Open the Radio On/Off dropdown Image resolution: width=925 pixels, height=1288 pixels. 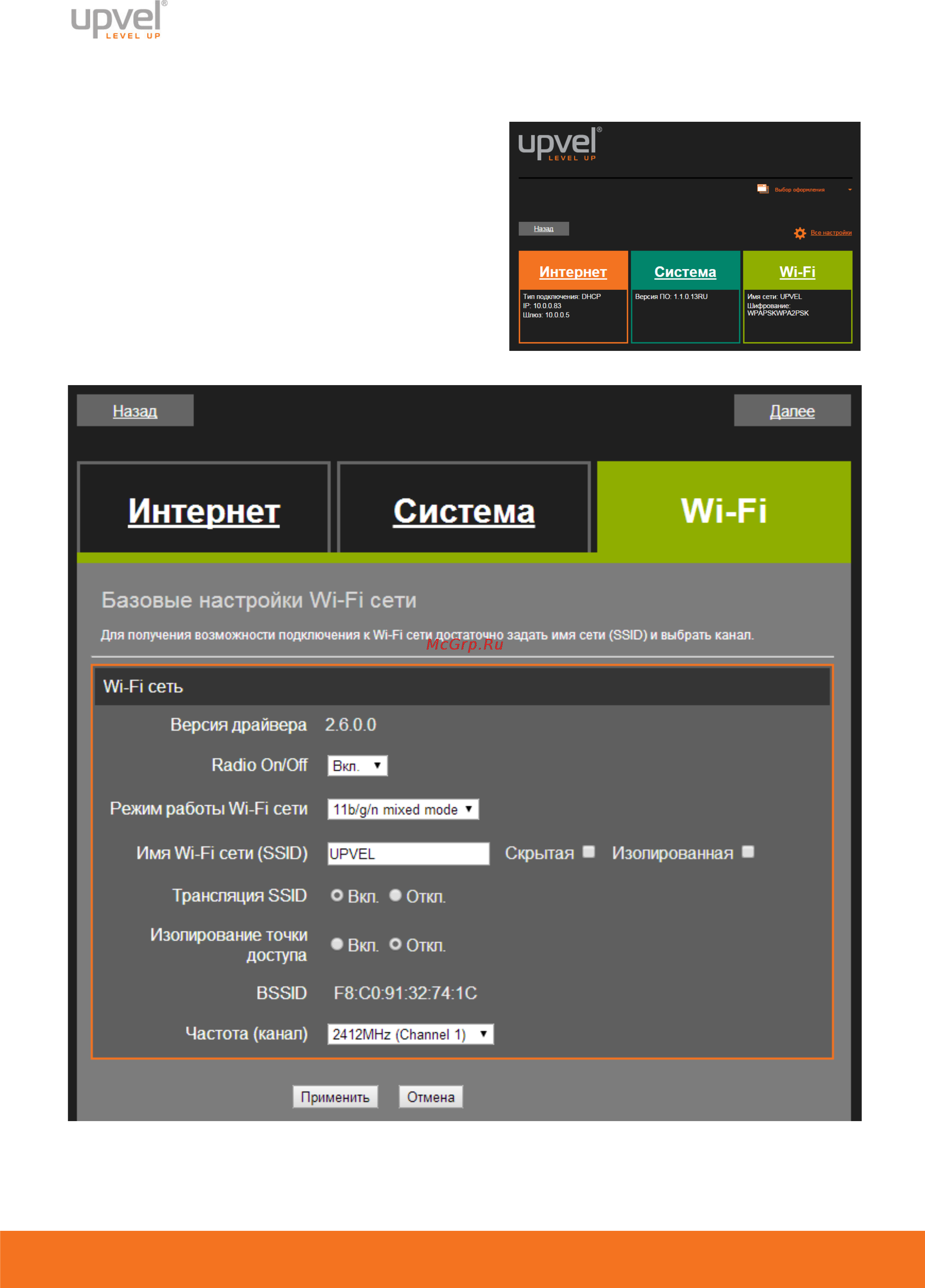[x=358, y=766]
